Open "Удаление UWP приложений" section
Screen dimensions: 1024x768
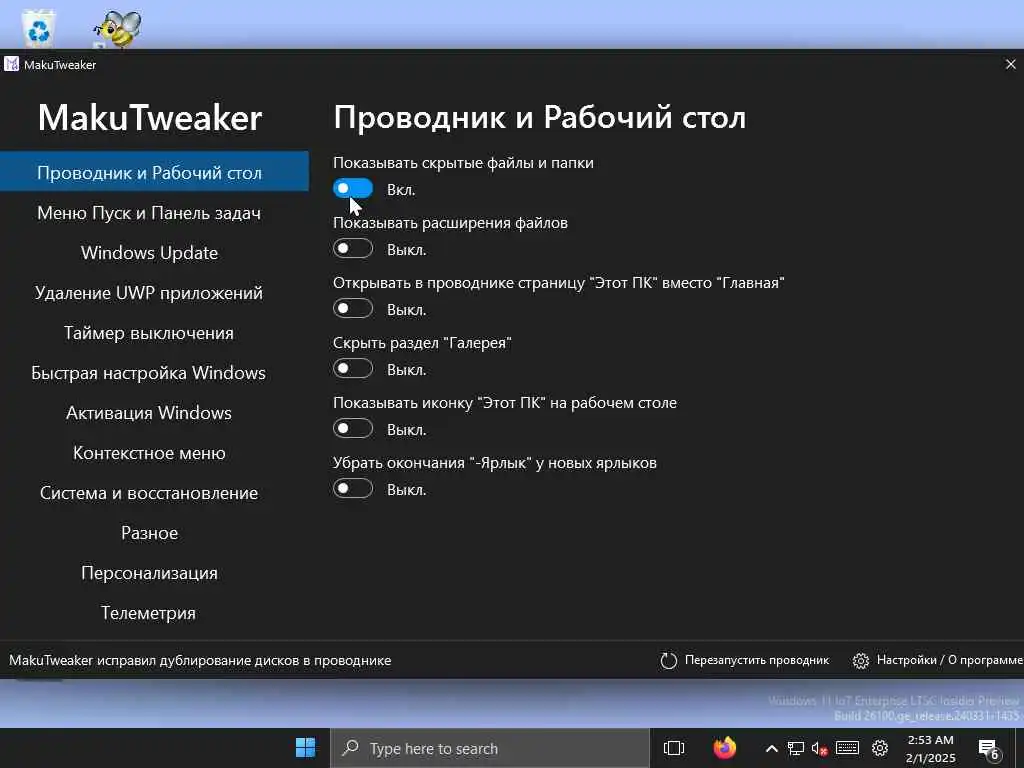(x=149, y=293)
